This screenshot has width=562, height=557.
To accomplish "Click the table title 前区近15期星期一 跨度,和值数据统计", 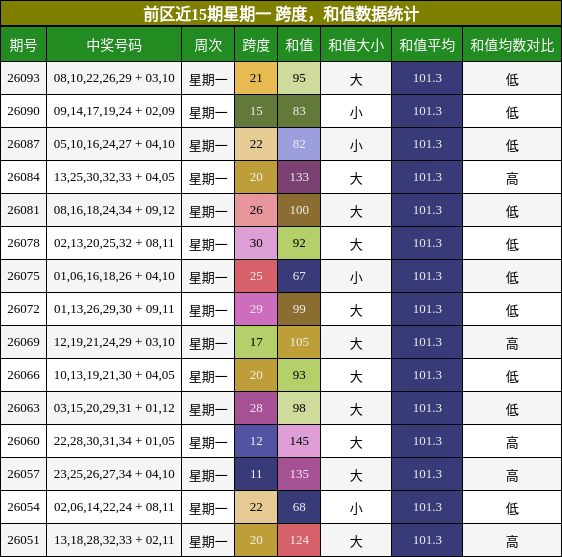I will pyautogui.click(x=281, y=14).
